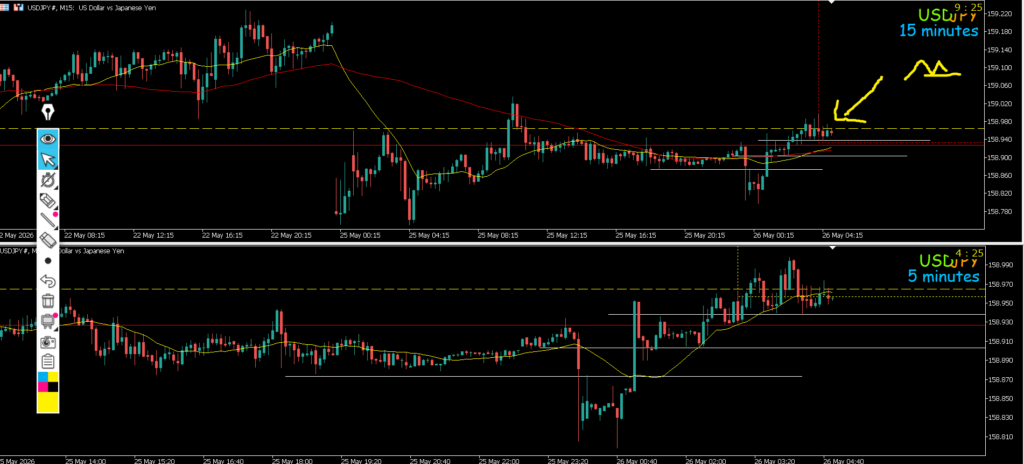The image size is (1024, 464).
Task: Toggle the eye visibility button
Action: coord(48,139)
